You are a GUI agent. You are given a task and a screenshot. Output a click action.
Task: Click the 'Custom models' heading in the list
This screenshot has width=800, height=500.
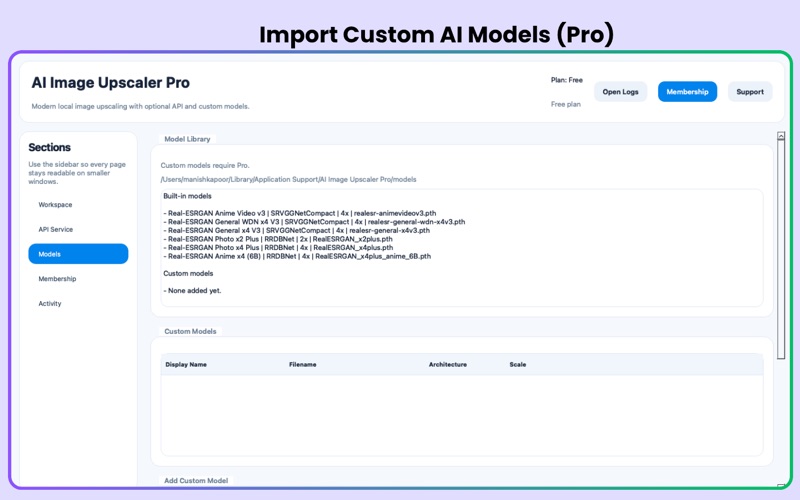188,273
